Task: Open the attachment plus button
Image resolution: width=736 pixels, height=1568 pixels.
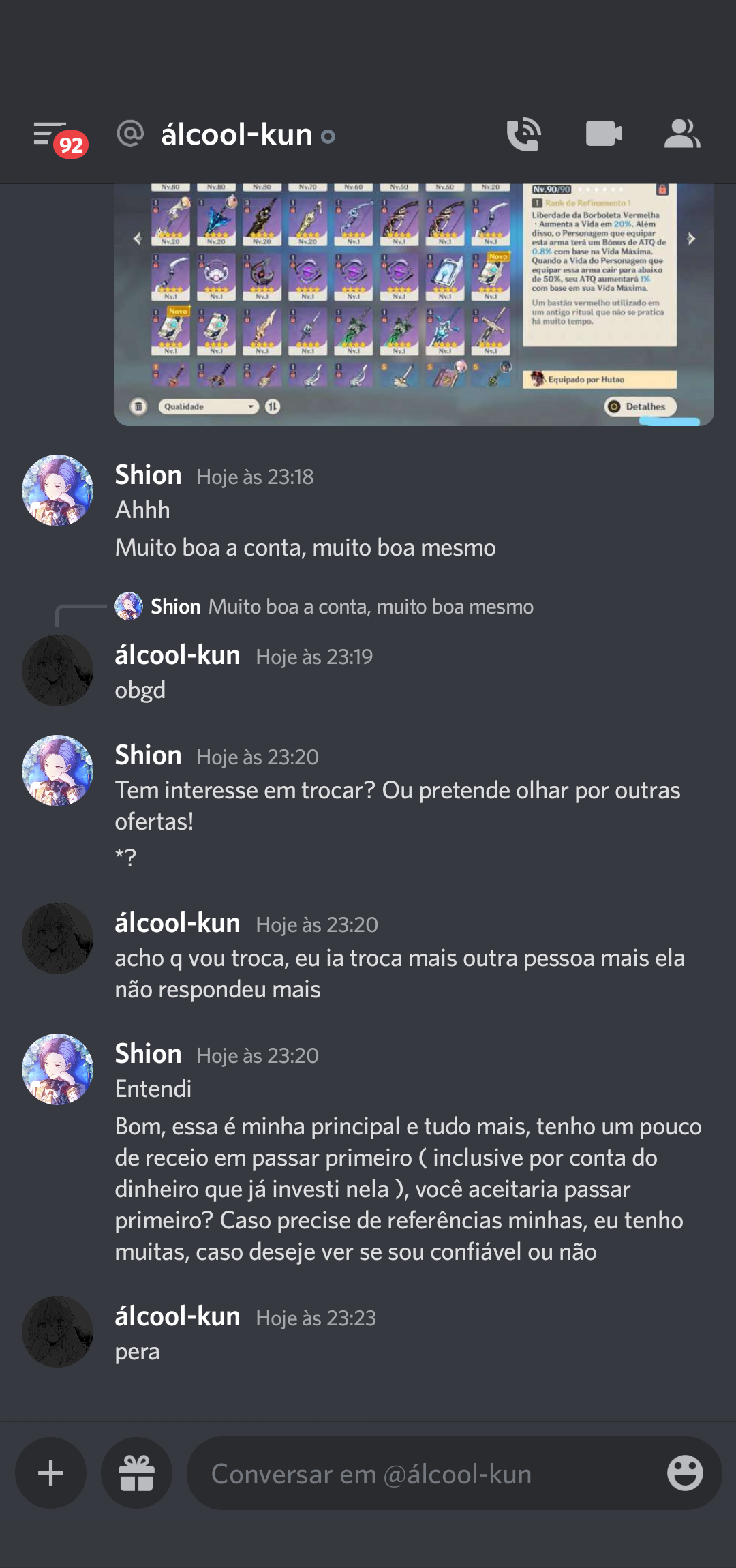Action: coord(51,1473)
